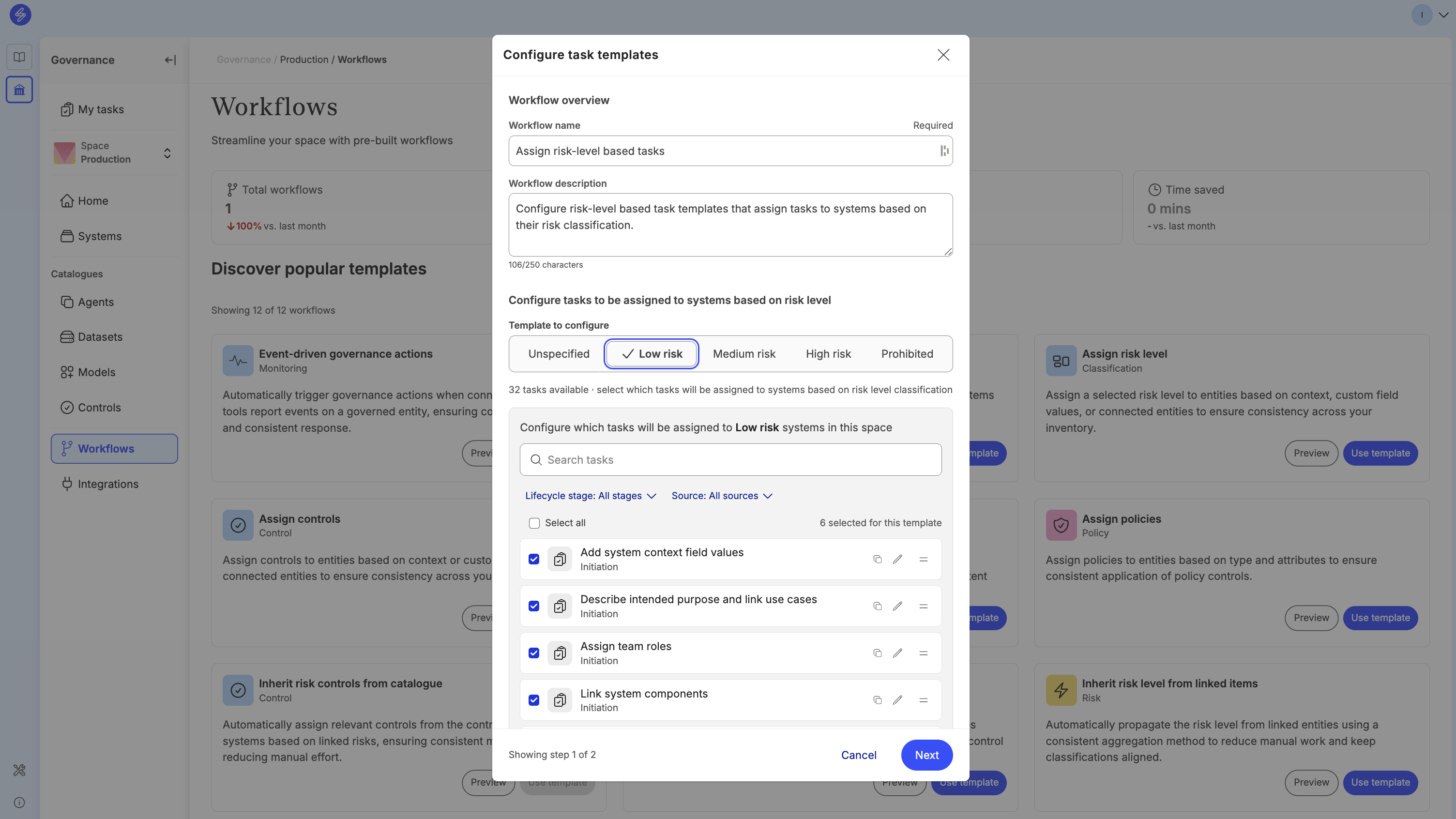Cancel the task template configuration
This screenshot has width=1456, height=819.
pyautogui.click(x=859, y=755)
